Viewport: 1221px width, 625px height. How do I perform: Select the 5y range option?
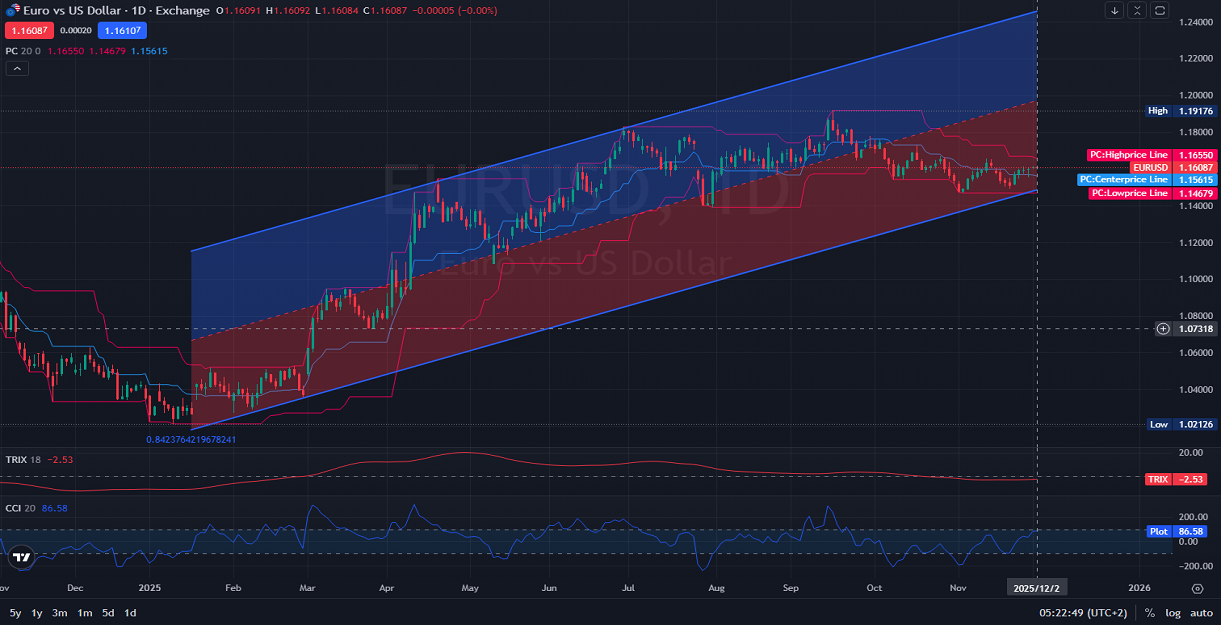(14, 611)
